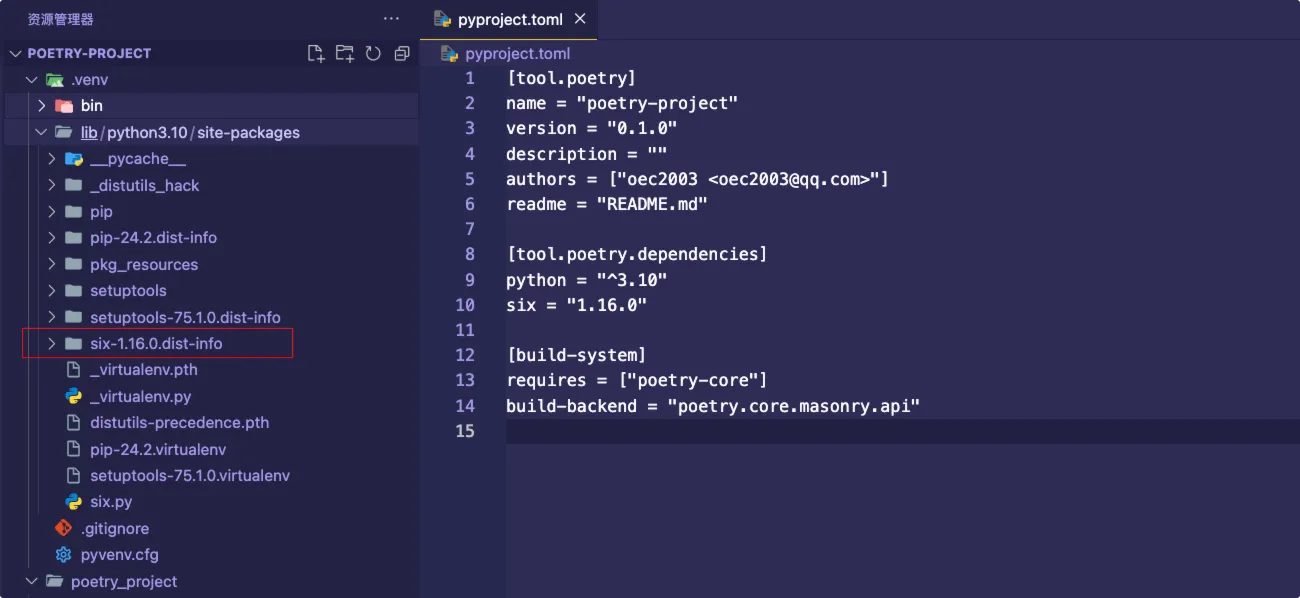Click the .venv folder icon
Screen dimensions: 1300x598
click(x=55, y=79)
